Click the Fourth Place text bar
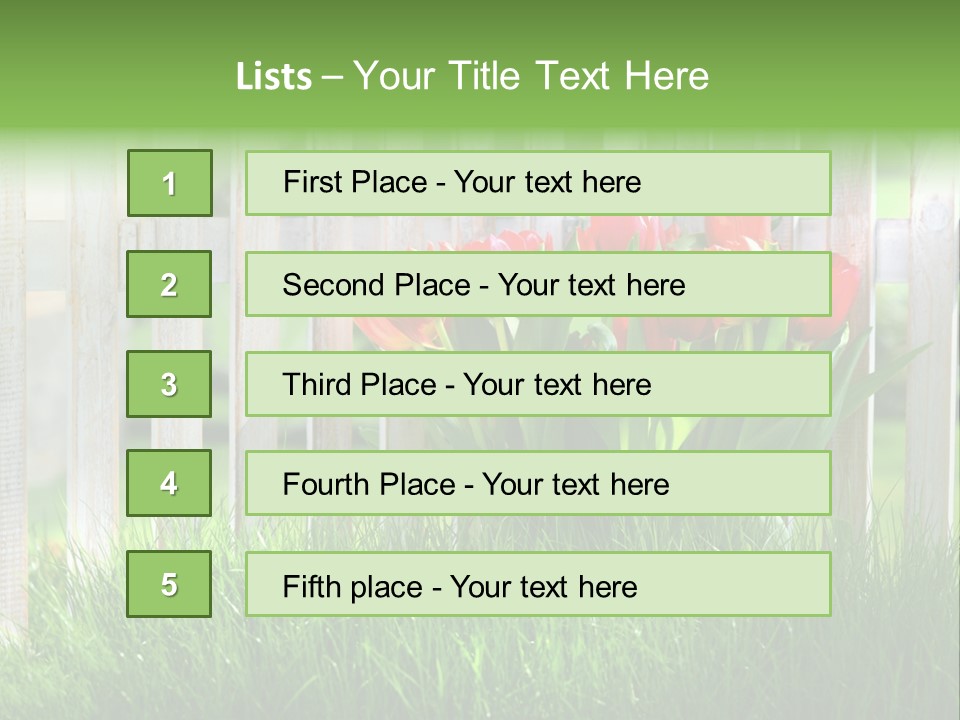This screenshot has width=960, height=720. pyautogui.click(x=538, y=483)
